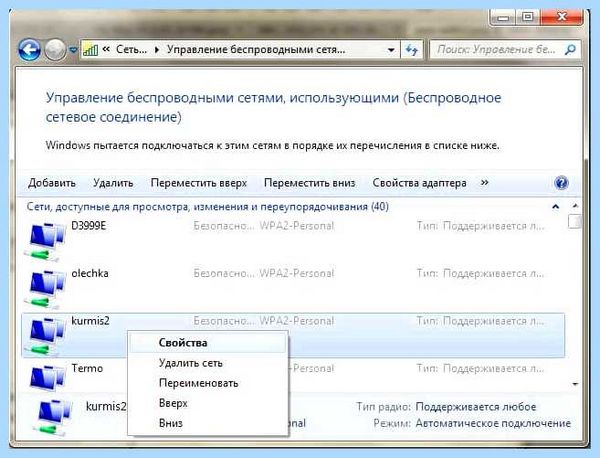The image size is (600, 458).
Task: Click "WPA2-Personal" in the kurmis2 row
Action: coord(297,321)
